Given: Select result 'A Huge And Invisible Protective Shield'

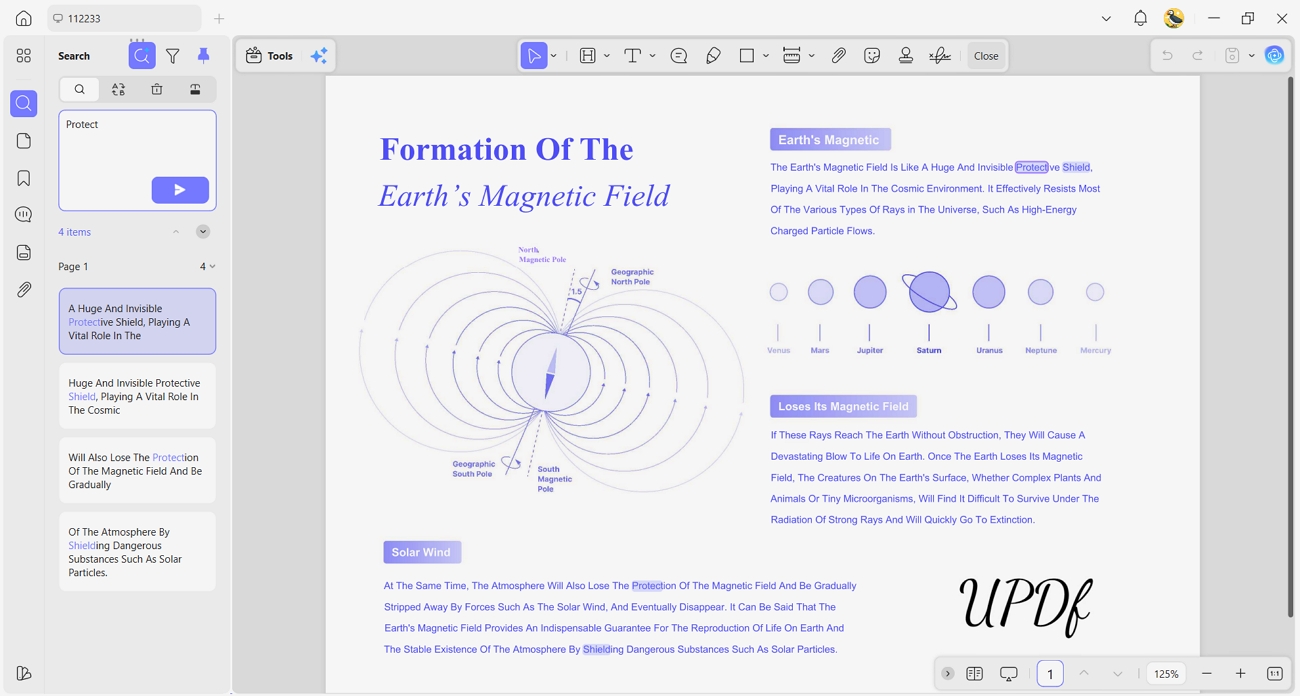Looking at the screenshot, I should 137,322.
